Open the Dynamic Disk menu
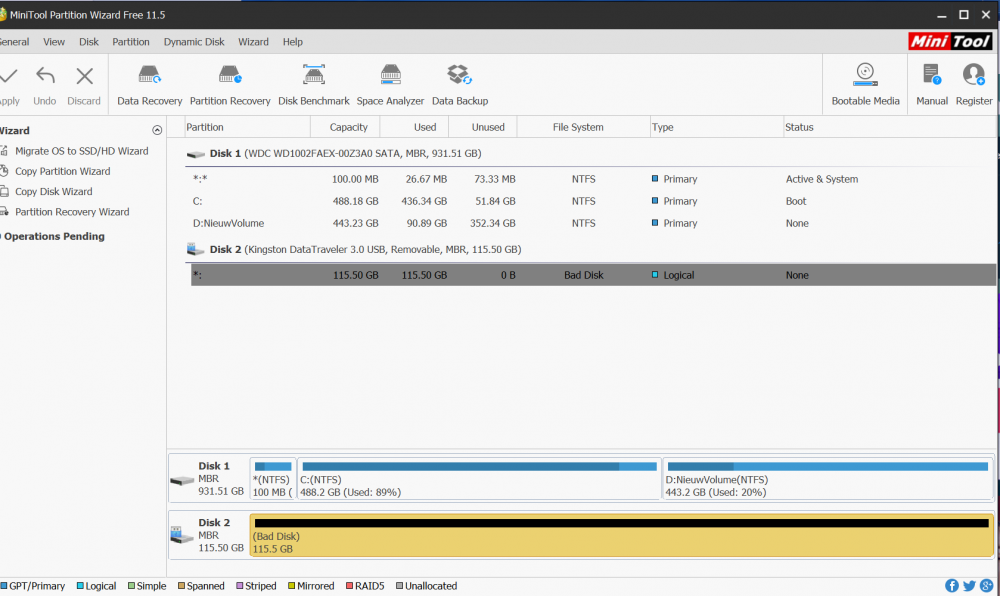Screen dimensions: 1000x596 [194, 42]
